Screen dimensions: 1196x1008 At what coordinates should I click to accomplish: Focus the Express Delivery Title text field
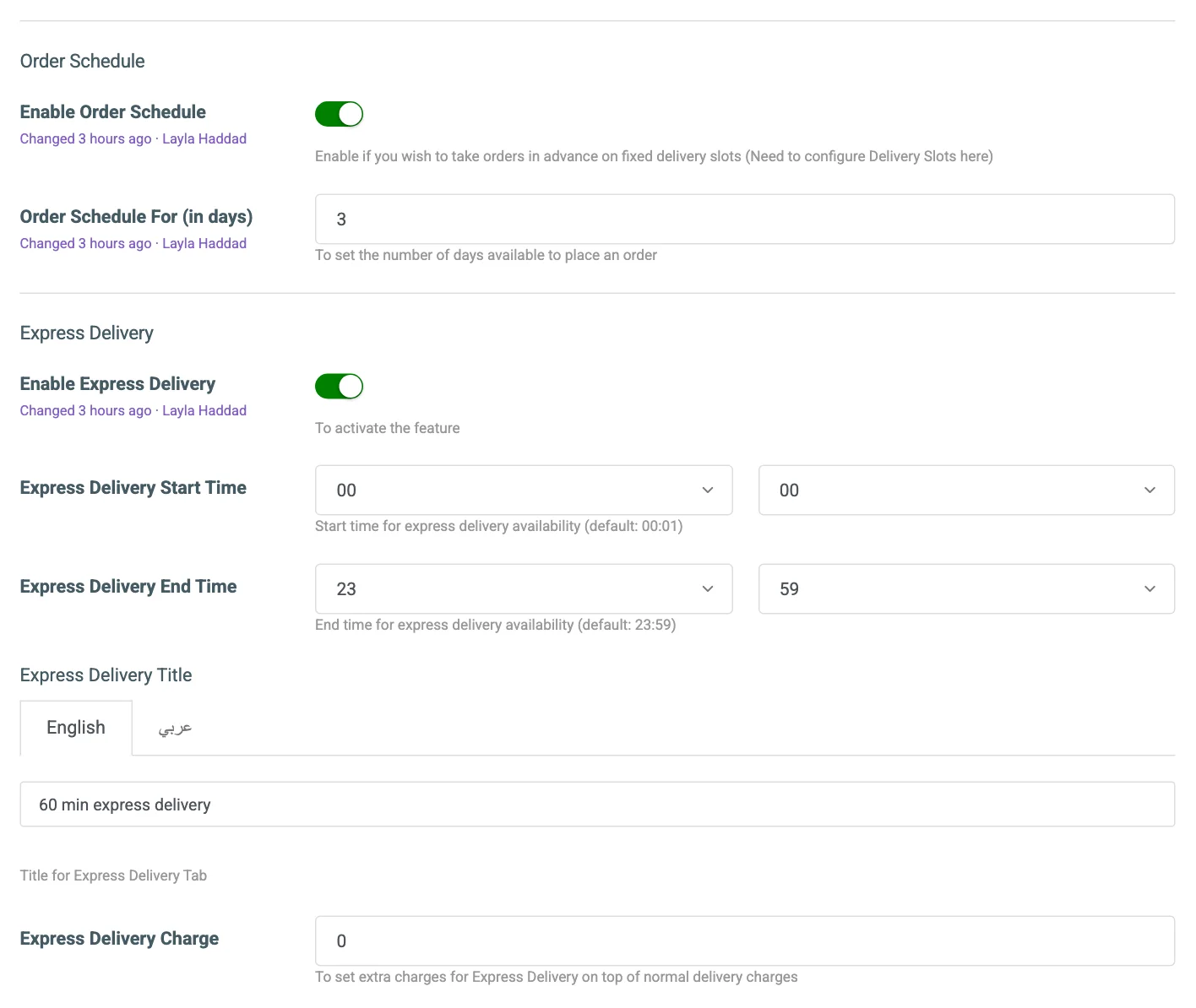tap(597, 805)
